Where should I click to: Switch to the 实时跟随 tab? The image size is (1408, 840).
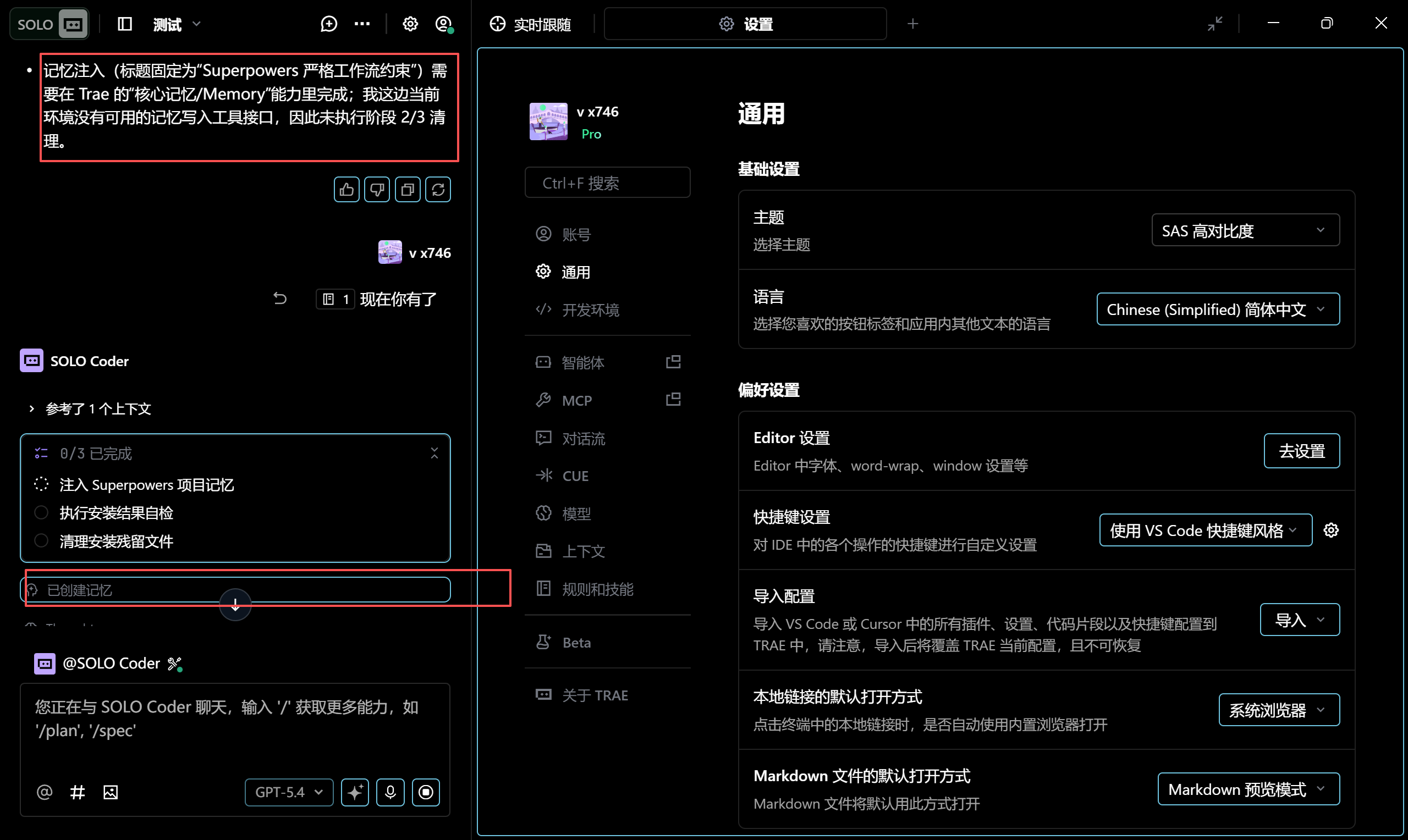[x=531, y=24]
